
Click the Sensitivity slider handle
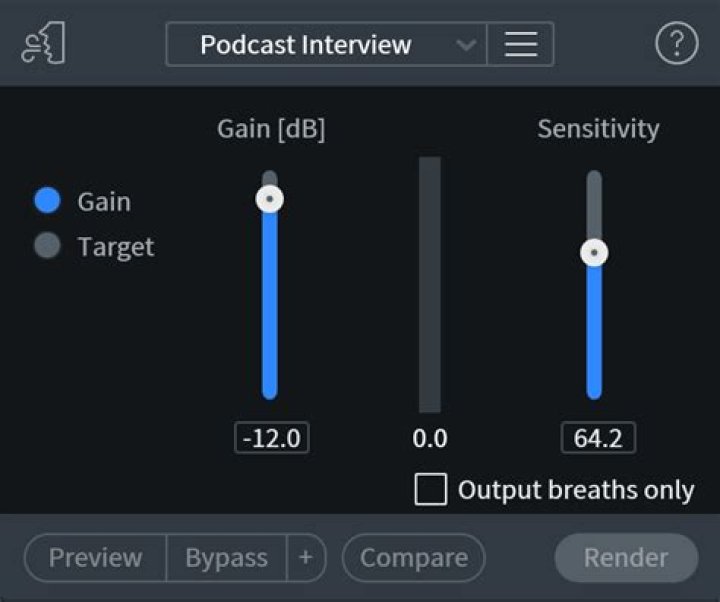[x=595, y=253]
